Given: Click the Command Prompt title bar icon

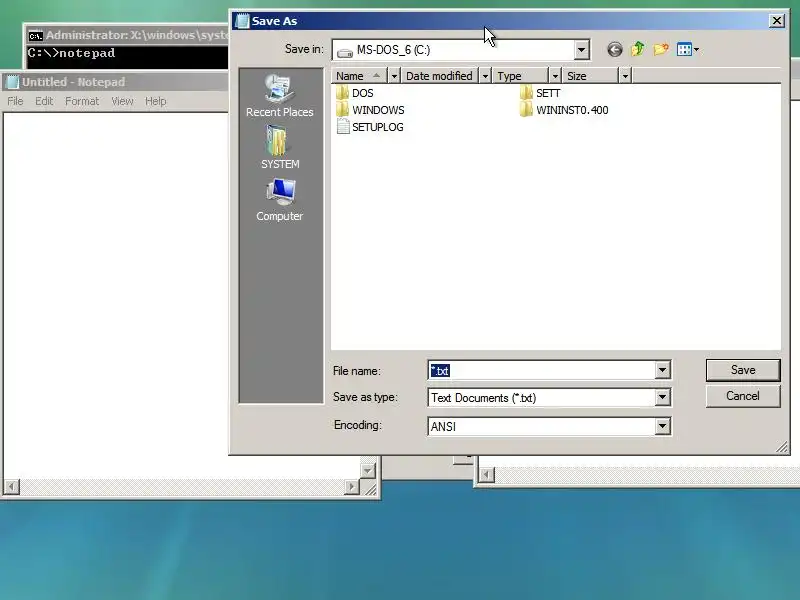Looking at the screenshot, I should tap(35, 36).
